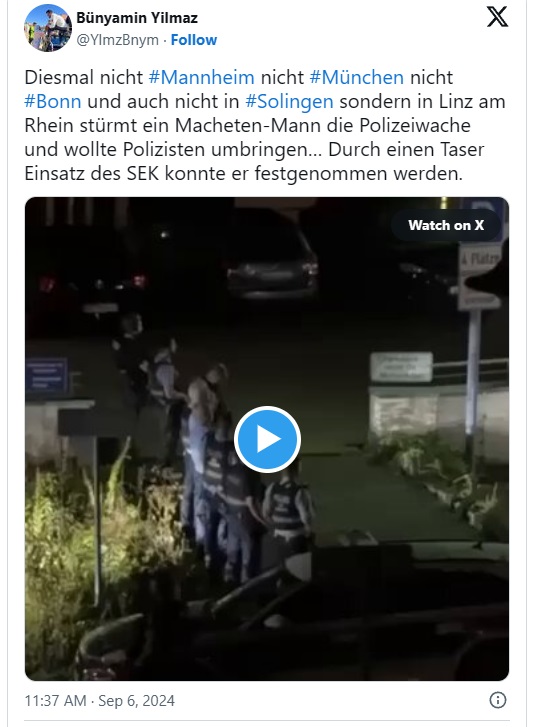This screenshot has height=727, width=535.
Task: Open the #Solingen hashtag
Action: pyautogui.click(x=289, y=102)
